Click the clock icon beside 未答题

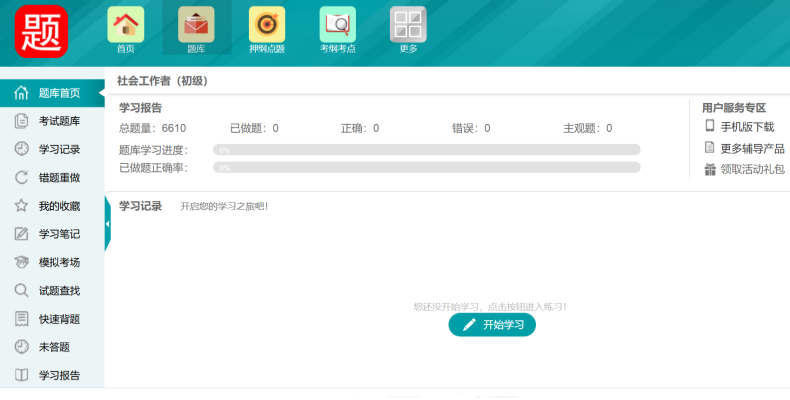21,347
